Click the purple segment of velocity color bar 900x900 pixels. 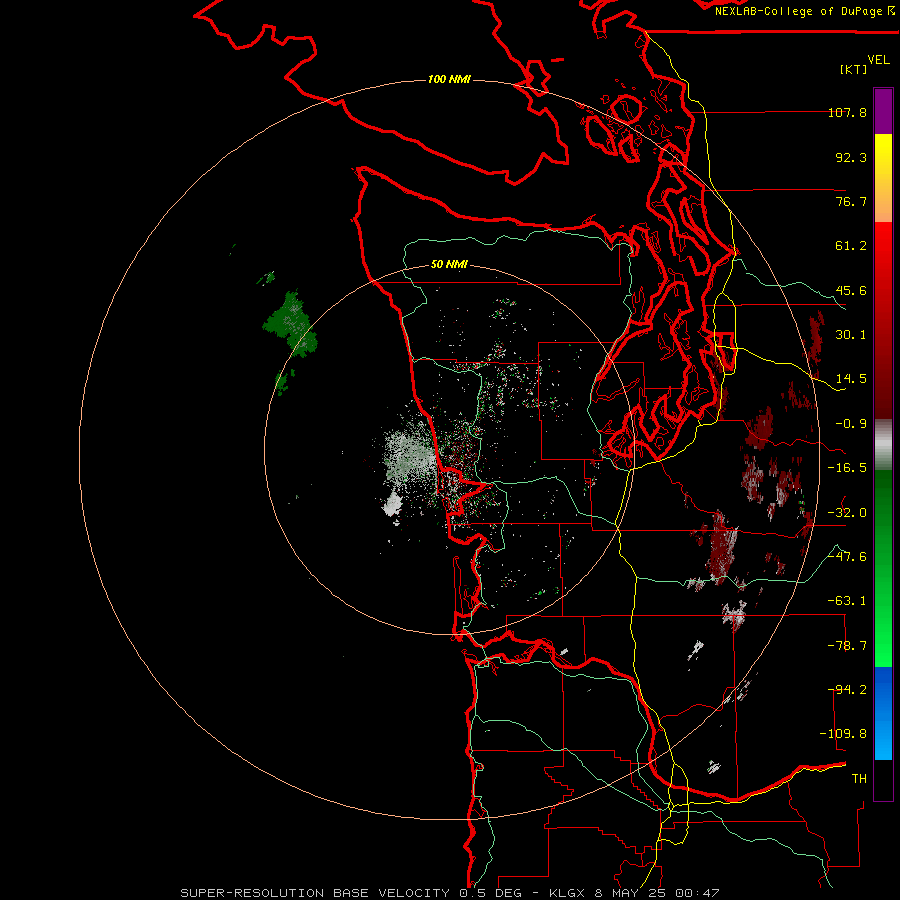(x=883, y=111)
